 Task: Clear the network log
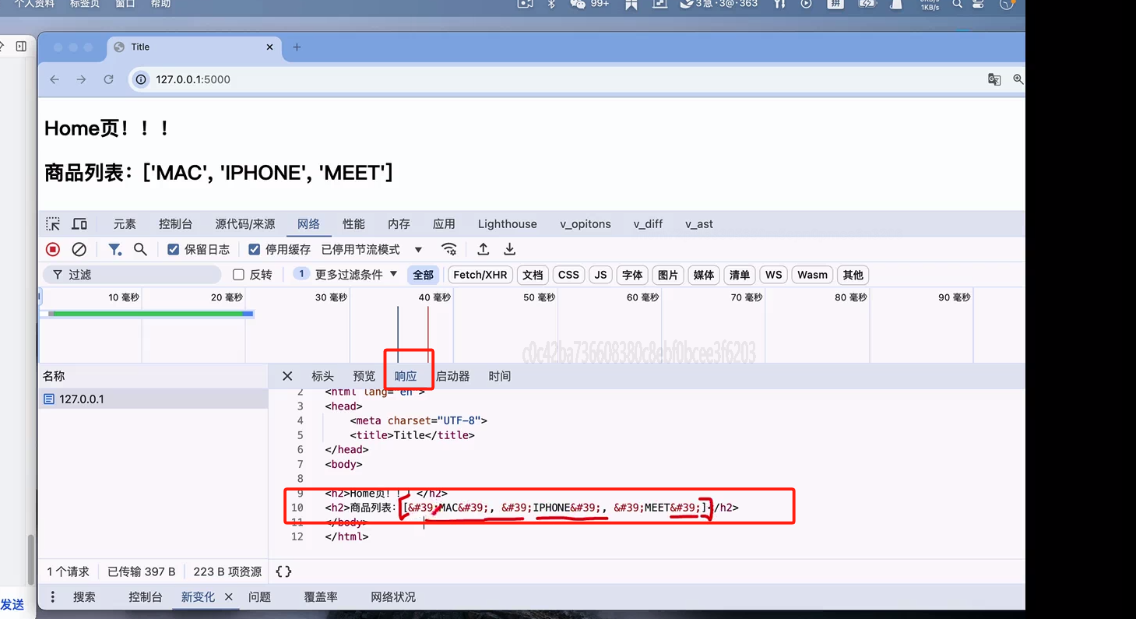pyautogui.click(x=79, y=249)
